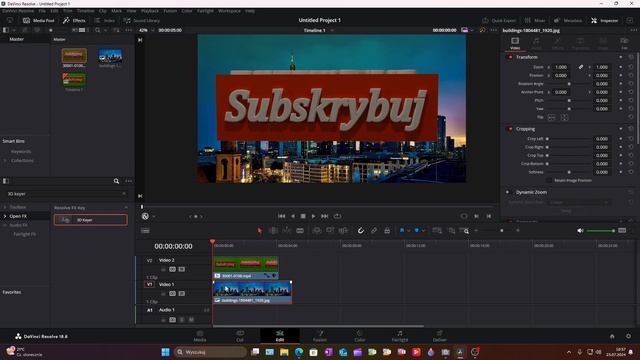Image resolution: width=640 pixels, height=360 pixels.
Task: Switch to the Video inspector tab
Action: [x=515, y=43]
